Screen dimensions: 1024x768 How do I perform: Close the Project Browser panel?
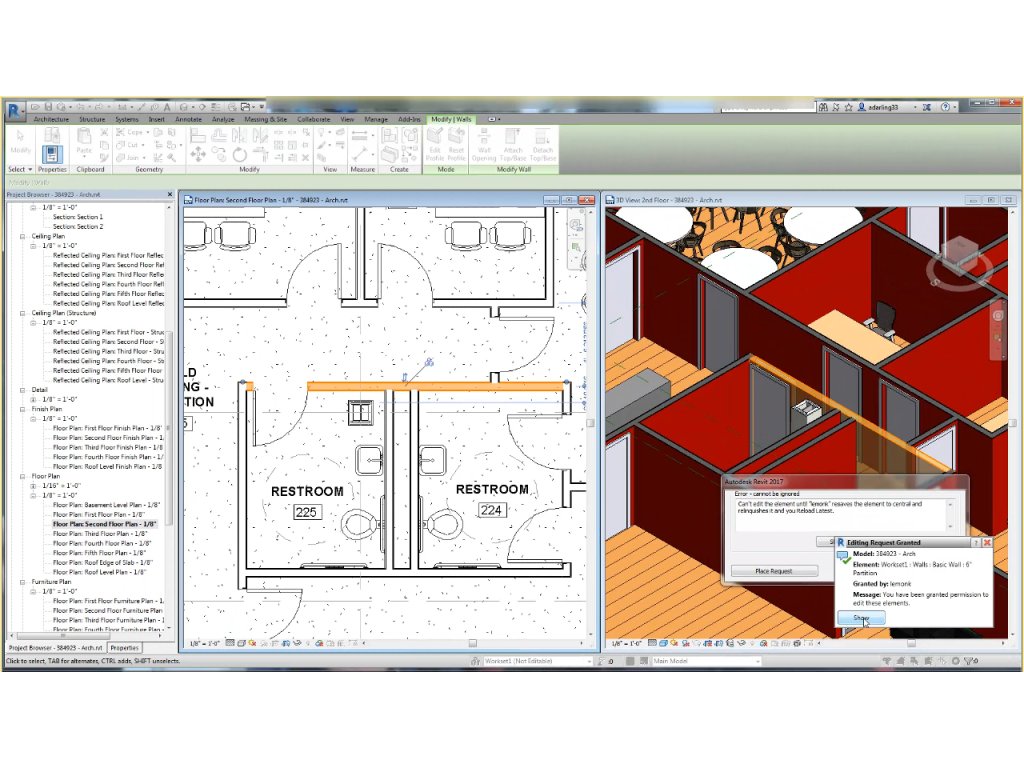tap(170, 195)
